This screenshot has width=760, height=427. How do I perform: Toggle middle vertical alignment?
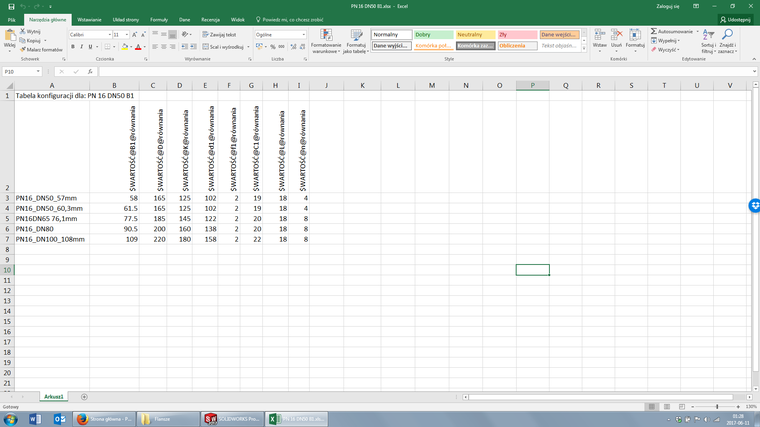click(164, 34)
